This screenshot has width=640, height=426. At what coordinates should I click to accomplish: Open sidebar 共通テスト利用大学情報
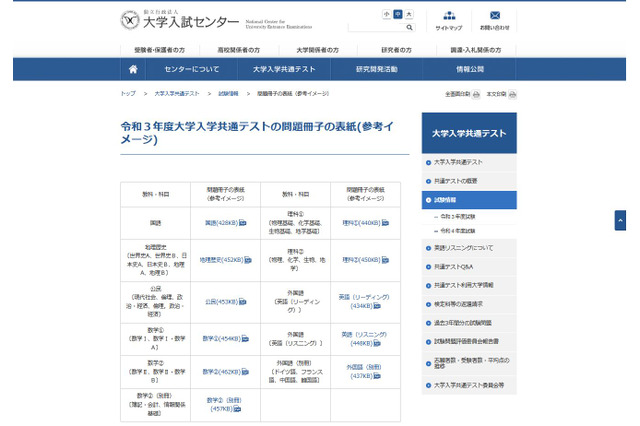click(x=469, y=286)
